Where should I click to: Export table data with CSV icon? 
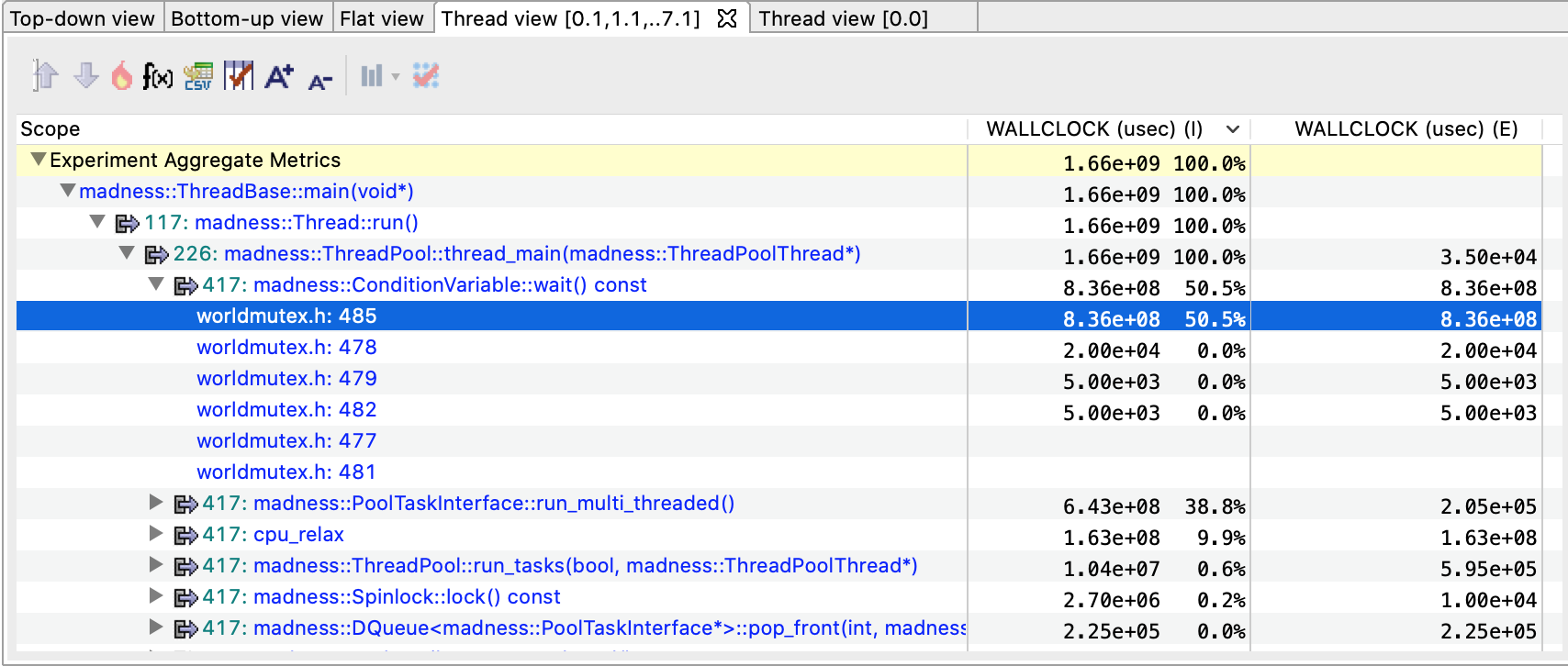198,75
